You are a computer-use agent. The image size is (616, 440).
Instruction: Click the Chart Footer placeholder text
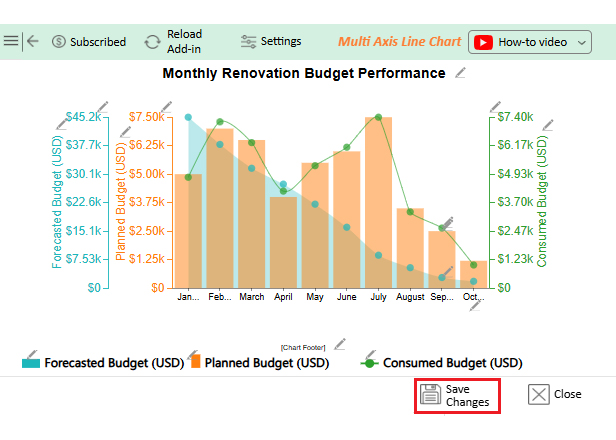303,347
